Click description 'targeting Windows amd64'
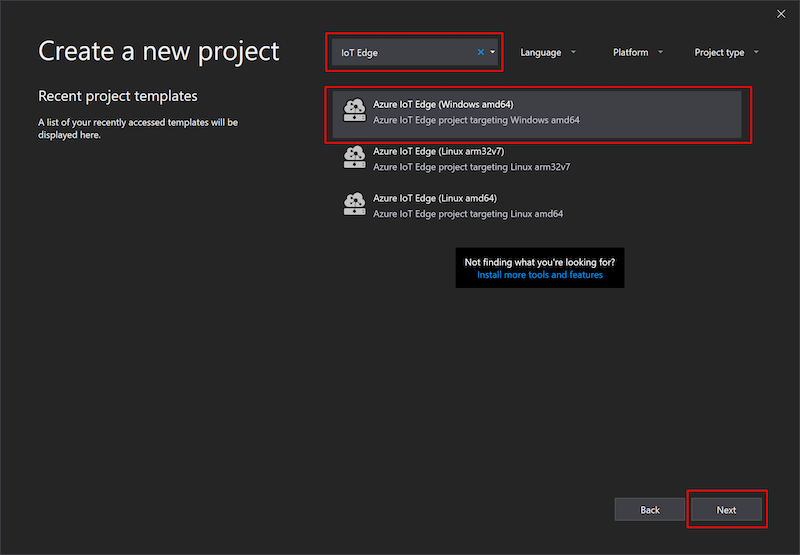 pyautogui.click(x=522, y=120)
